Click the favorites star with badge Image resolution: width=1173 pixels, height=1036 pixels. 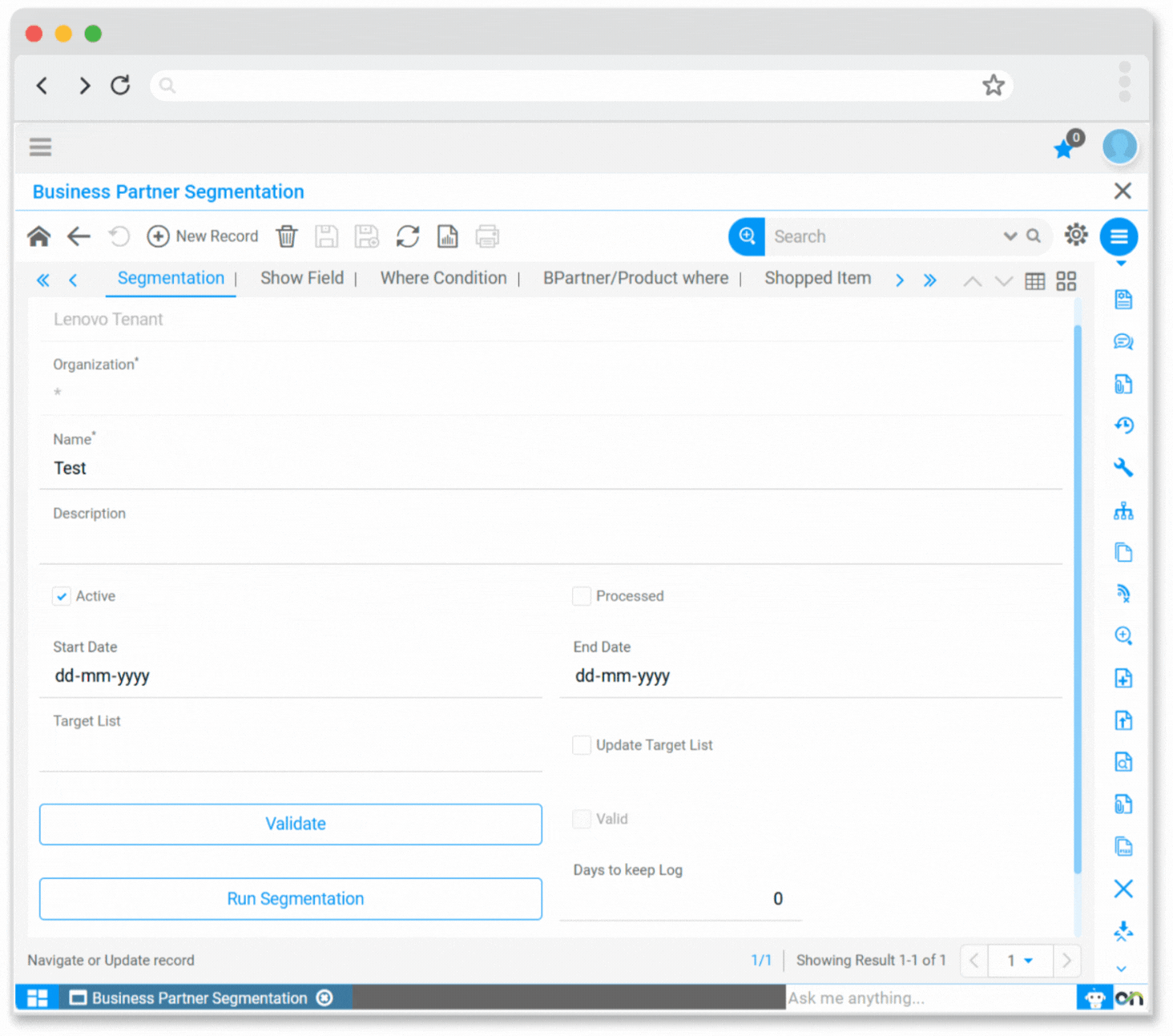pos(1065,148)
